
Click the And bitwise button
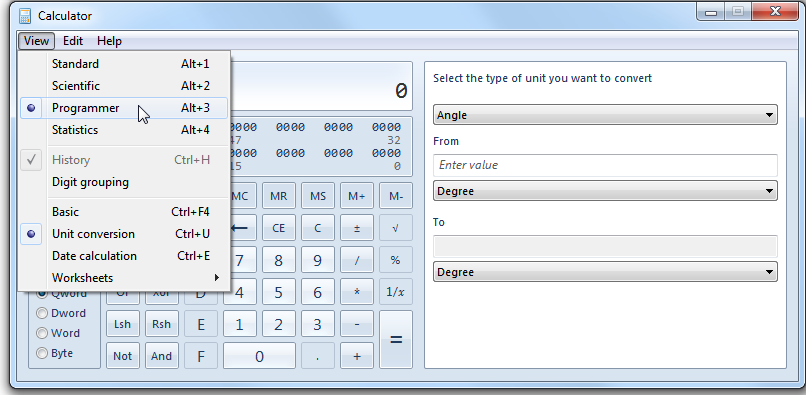point(161,356)
